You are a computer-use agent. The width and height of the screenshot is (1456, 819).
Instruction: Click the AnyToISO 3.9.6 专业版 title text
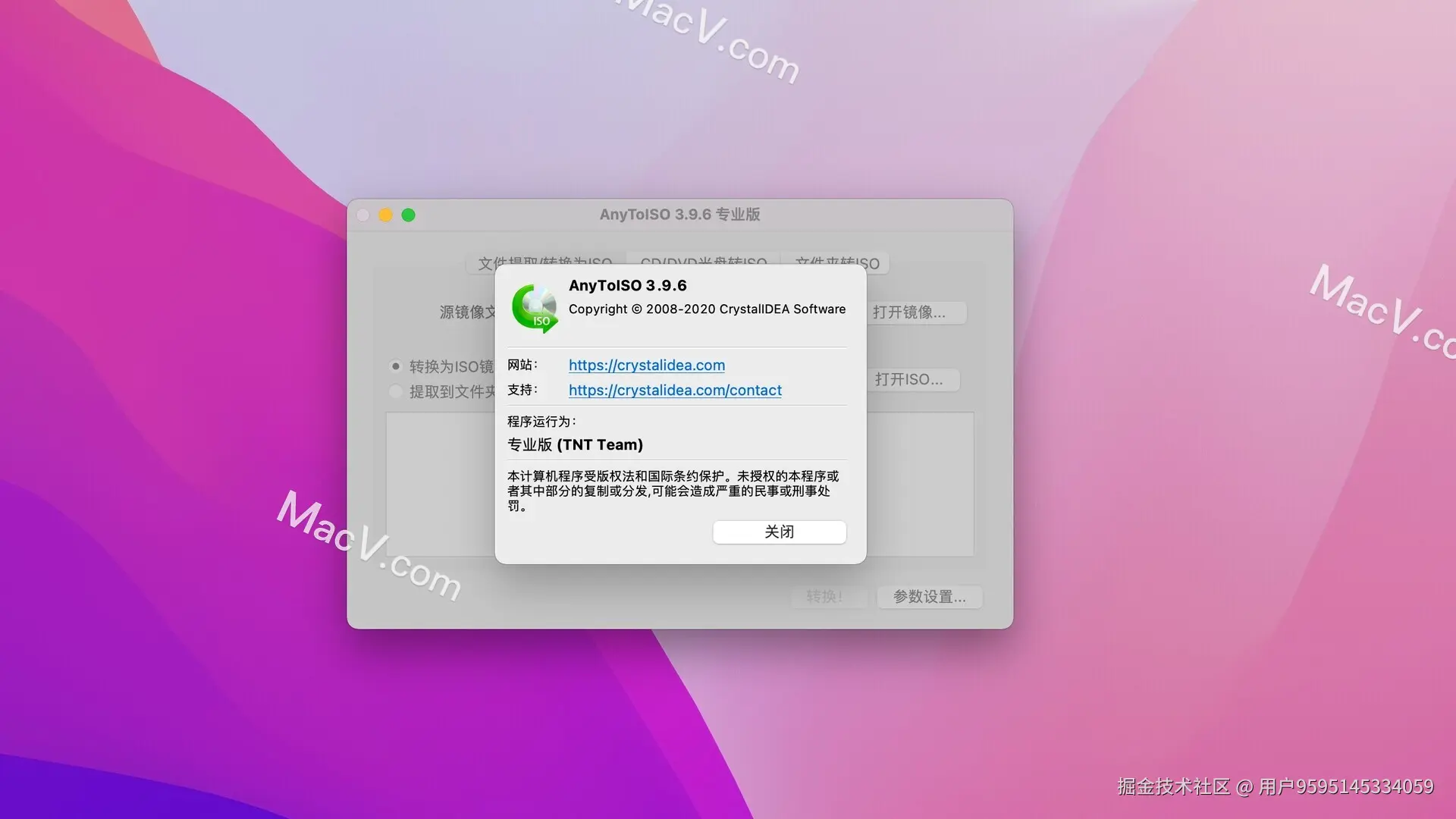(679, 215)
